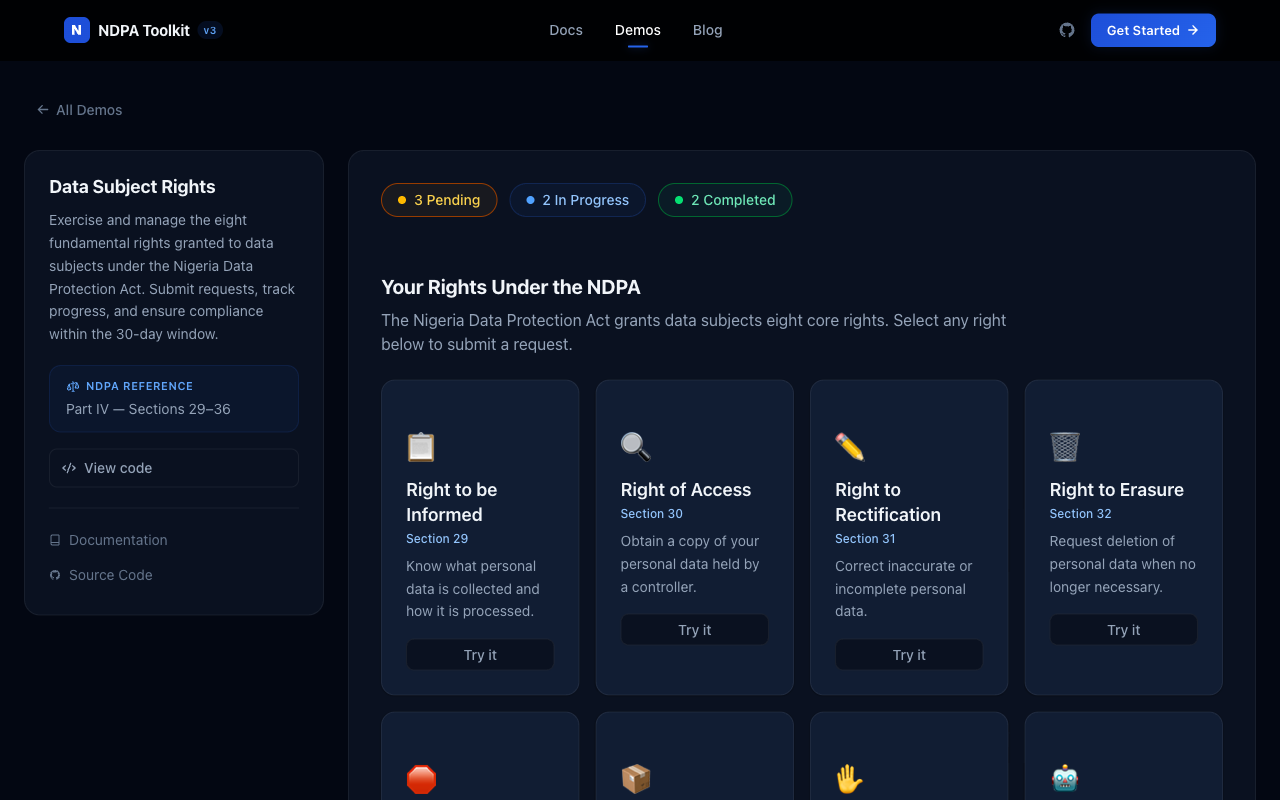Open the Documentation sidebar link
This screenshot has height=800, width=1280.
point(108,540)
